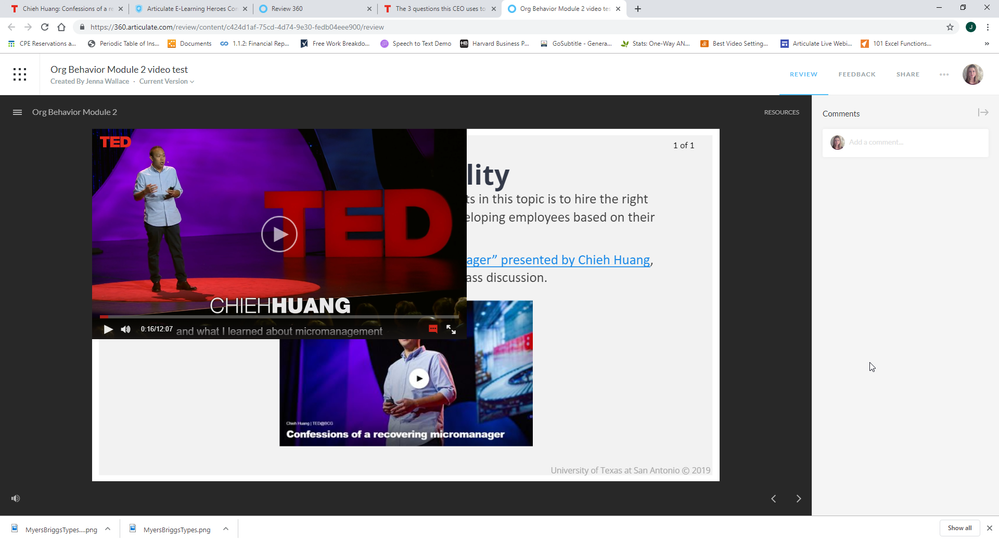
Task: Switch to the FEEDBACK tab
Action: [x=857, y=75]
